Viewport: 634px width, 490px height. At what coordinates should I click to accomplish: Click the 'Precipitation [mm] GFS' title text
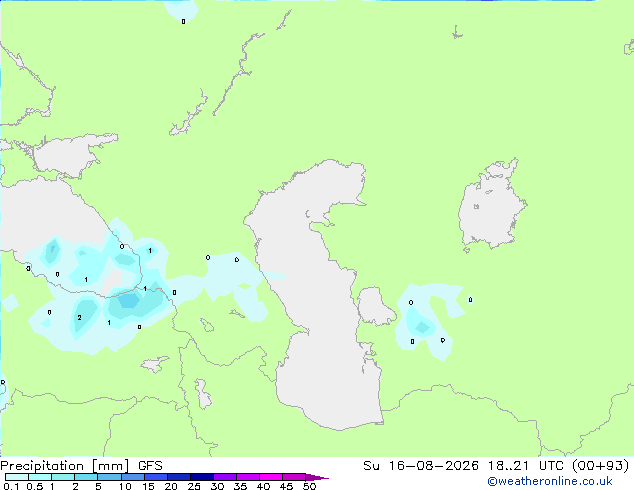81,466
